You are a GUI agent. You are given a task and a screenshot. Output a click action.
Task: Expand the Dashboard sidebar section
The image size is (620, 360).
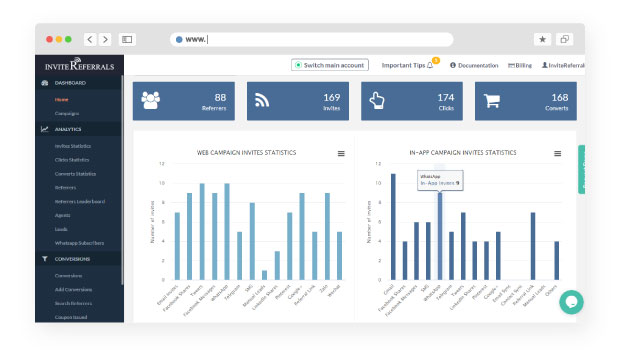pyautogui.click(x=78, y=83)
